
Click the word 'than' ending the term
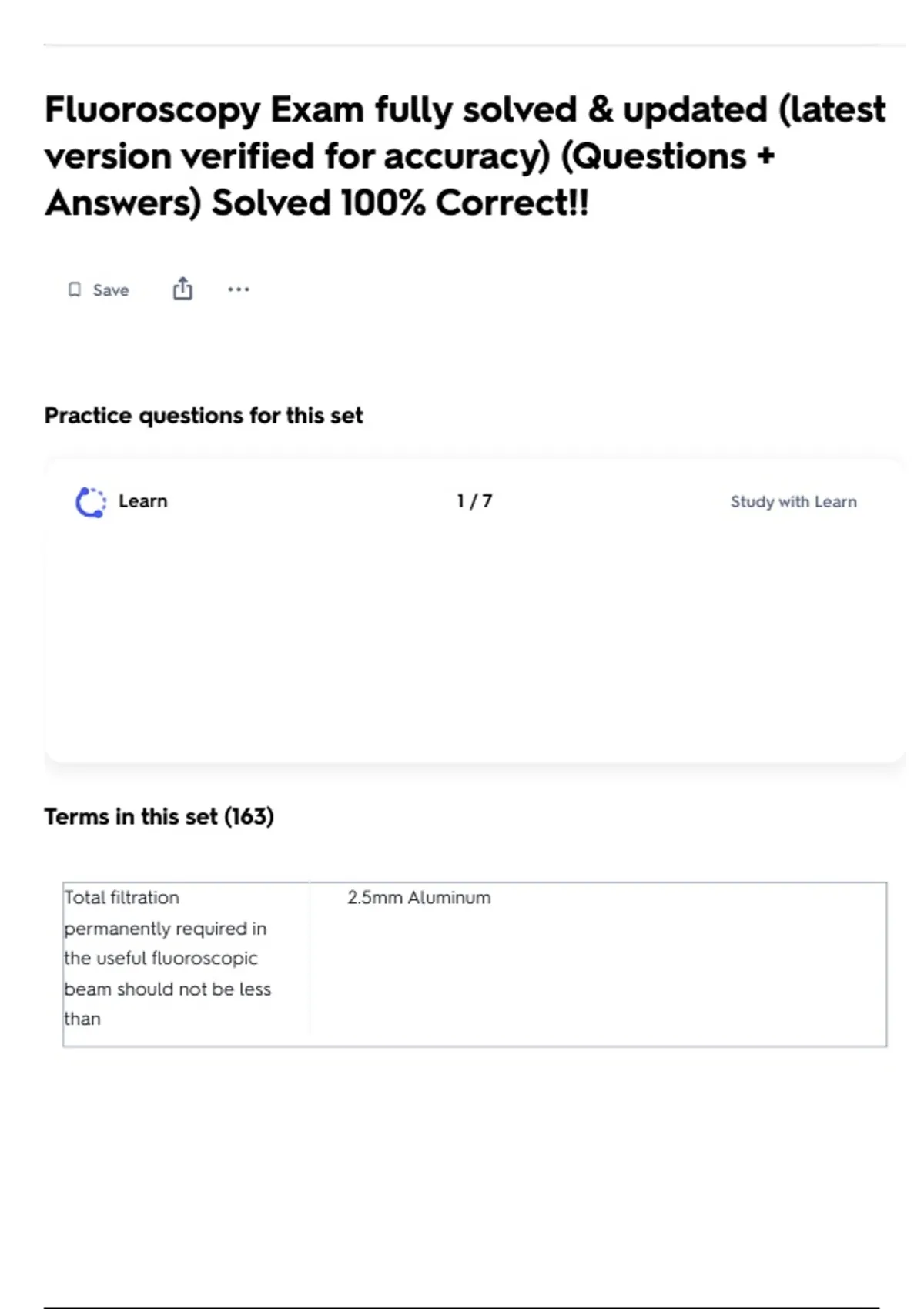[x=82, y=1019]
